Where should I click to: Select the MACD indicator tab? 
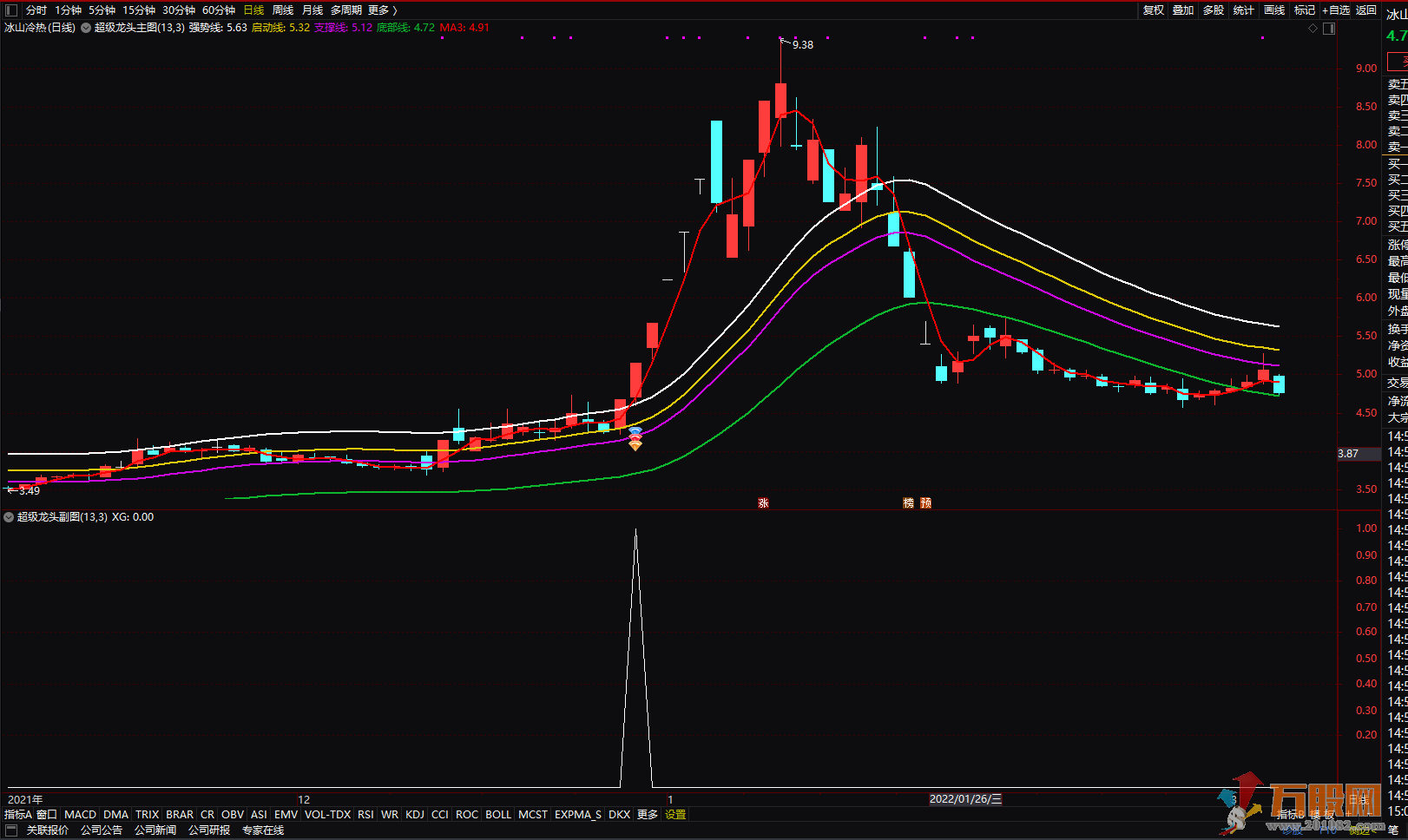[80, 815]
